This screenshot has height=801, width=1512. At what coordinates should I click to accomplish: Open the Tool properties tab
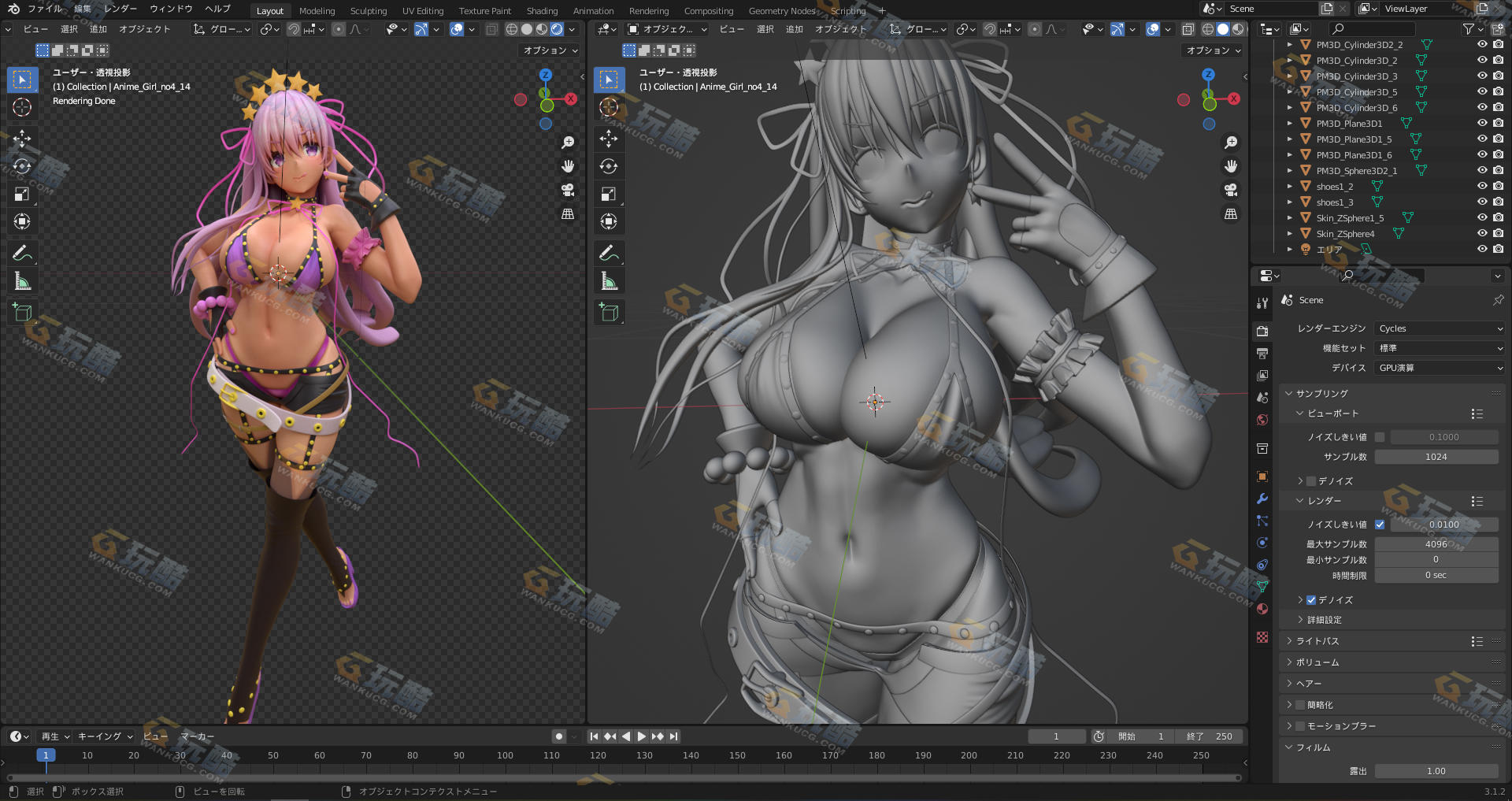pos(1262,303)
